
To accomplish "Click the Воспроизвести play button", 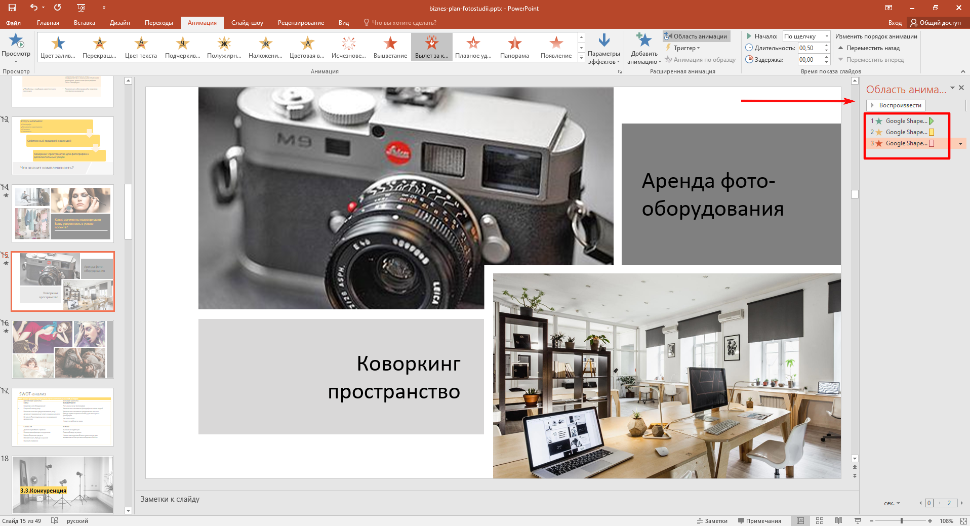I will [x=896, y=105].
